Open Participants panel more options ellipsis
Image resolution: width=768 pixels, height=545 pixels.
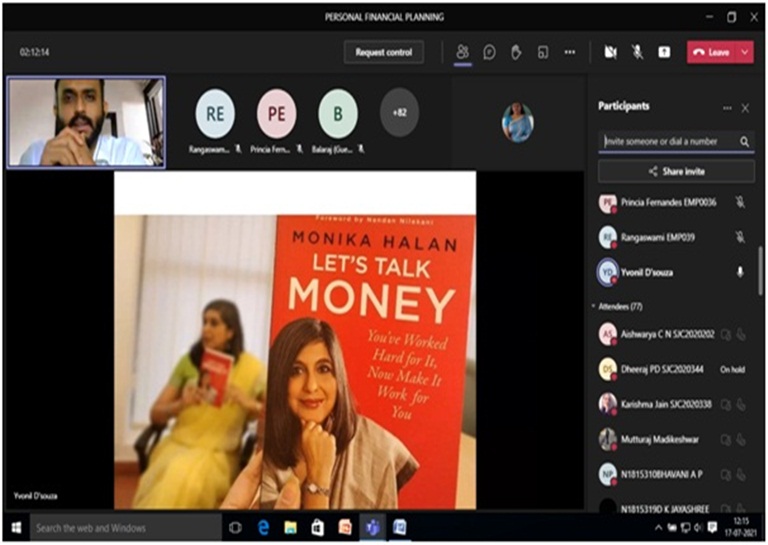coord(727,108)
